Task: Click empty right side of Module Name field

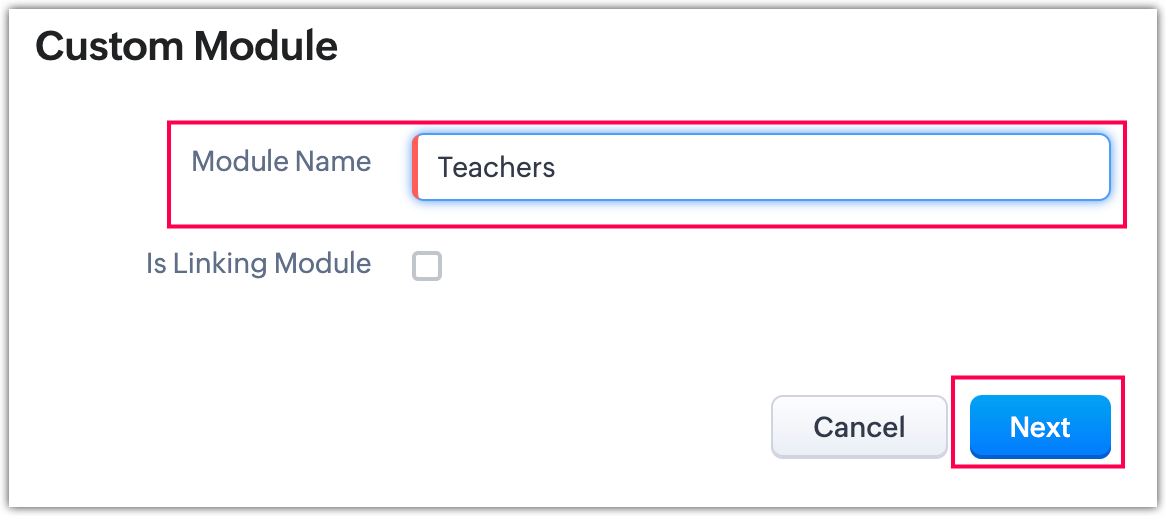Action: (x=950, y=167)
